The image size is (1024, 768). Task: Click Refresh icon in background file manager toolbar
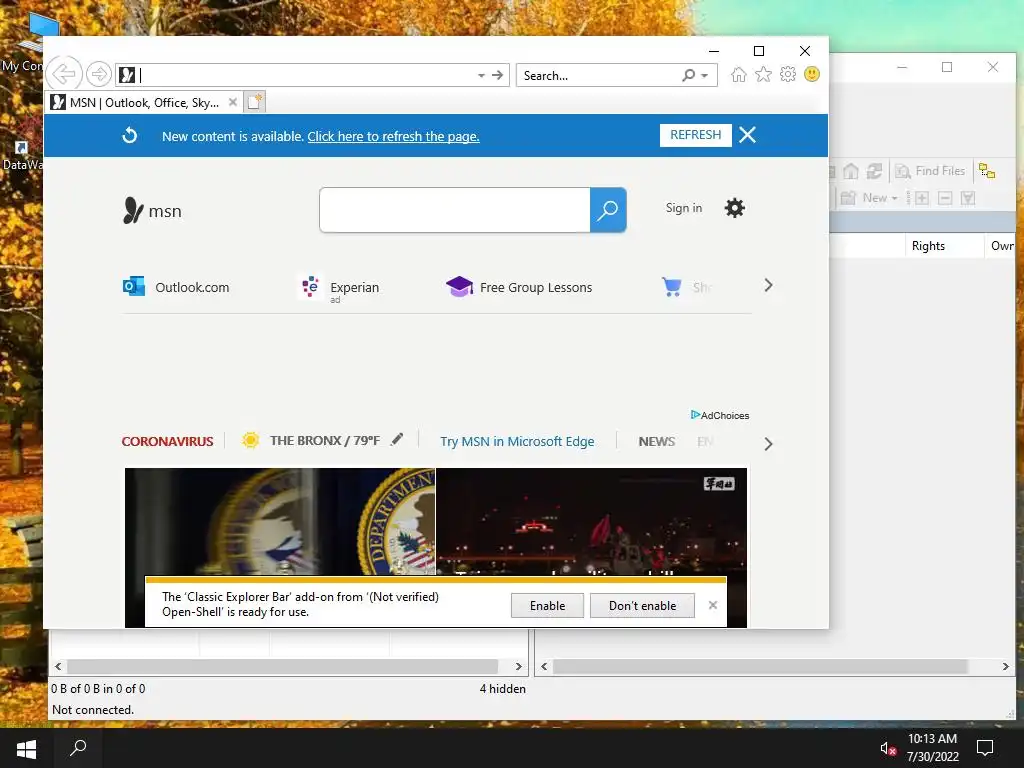coord(874,171)
